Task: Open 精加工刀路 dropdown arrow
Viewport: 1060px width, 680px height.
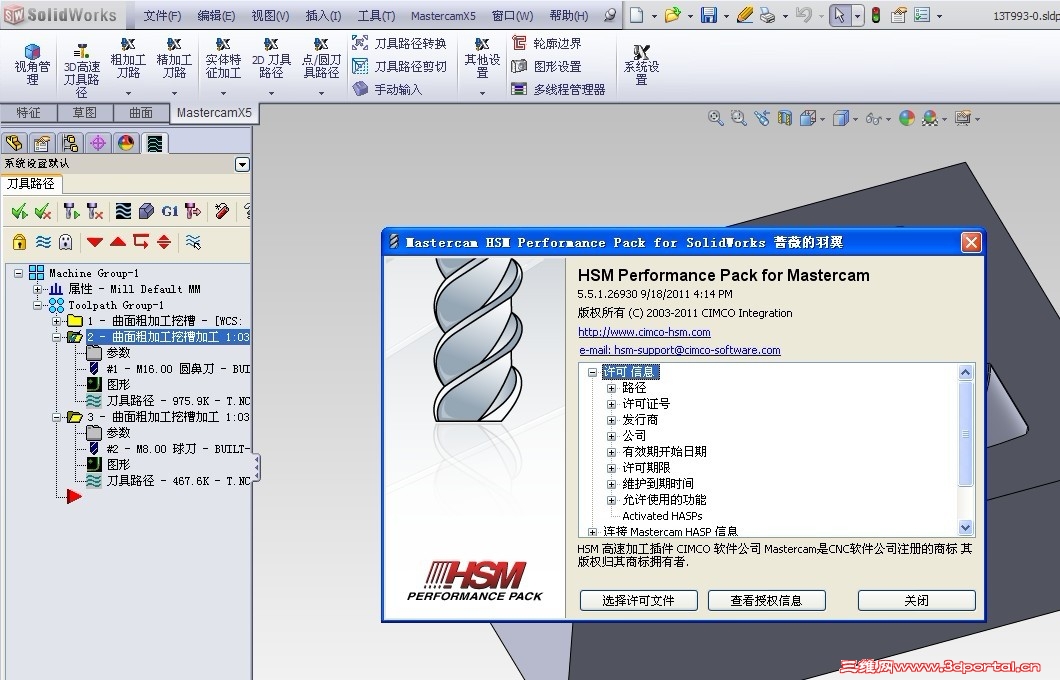Action: [x=174, y=93]
